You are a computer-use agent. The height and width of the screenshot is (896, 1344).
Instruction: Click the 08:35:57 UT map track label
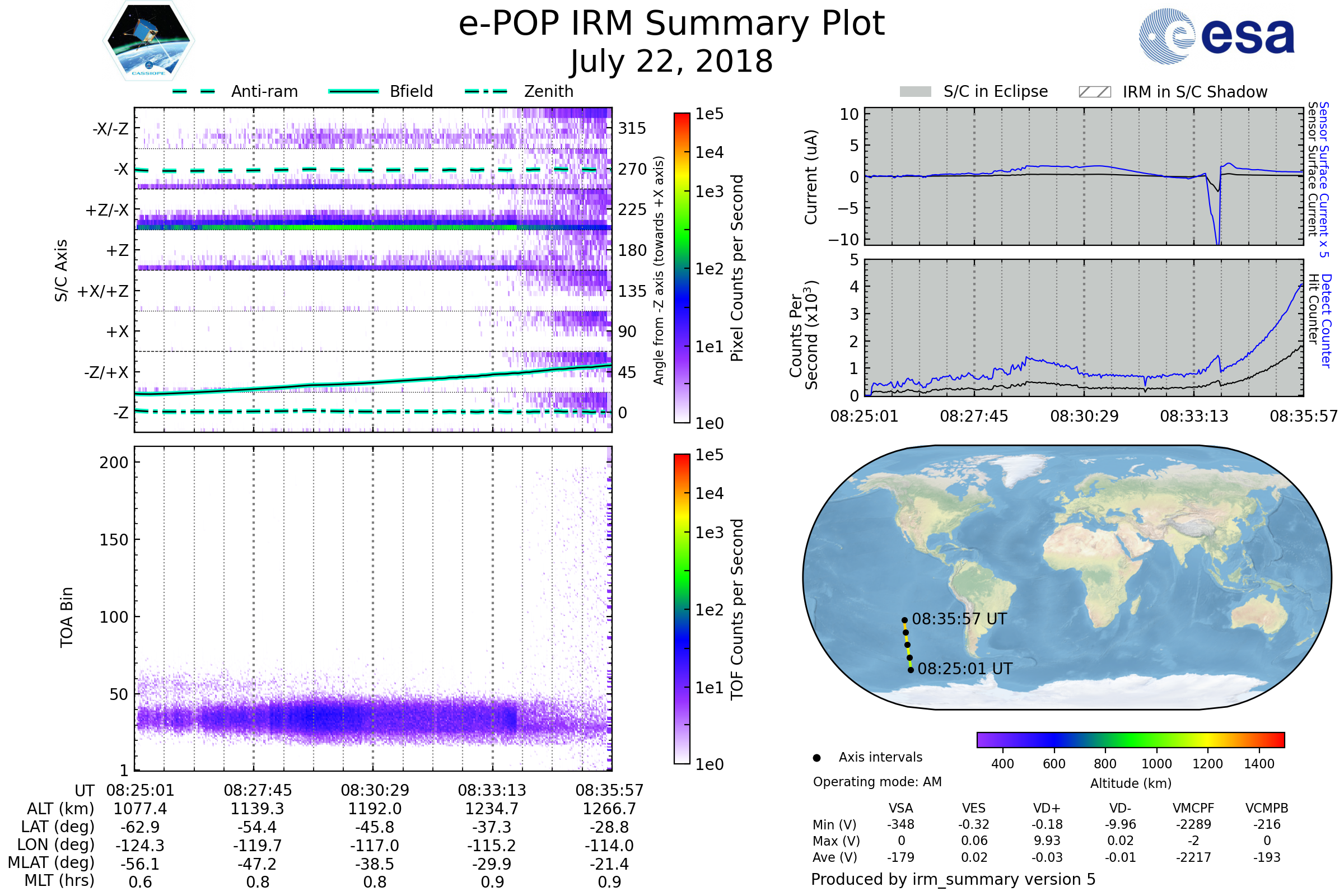[x=959, y=619]
